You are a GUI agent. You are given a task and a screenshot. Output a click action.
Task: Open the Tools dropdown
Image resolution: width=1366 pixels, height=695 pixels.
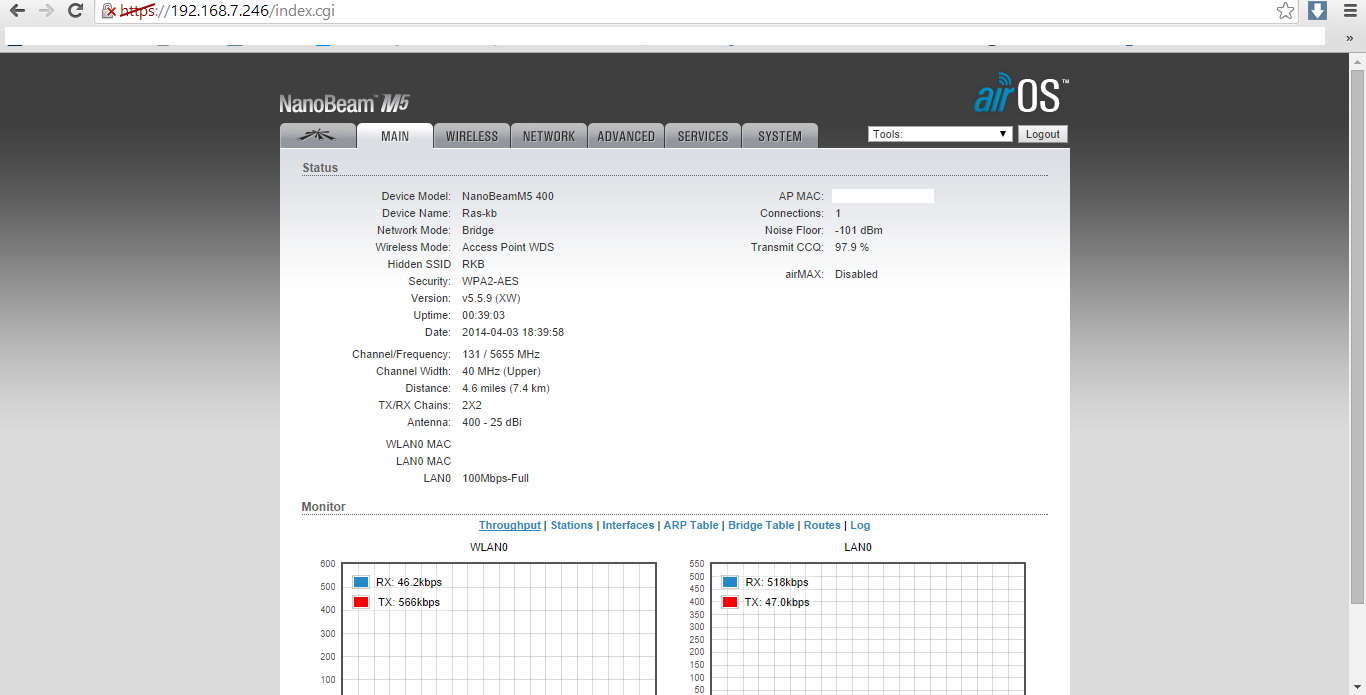[940, 134]
